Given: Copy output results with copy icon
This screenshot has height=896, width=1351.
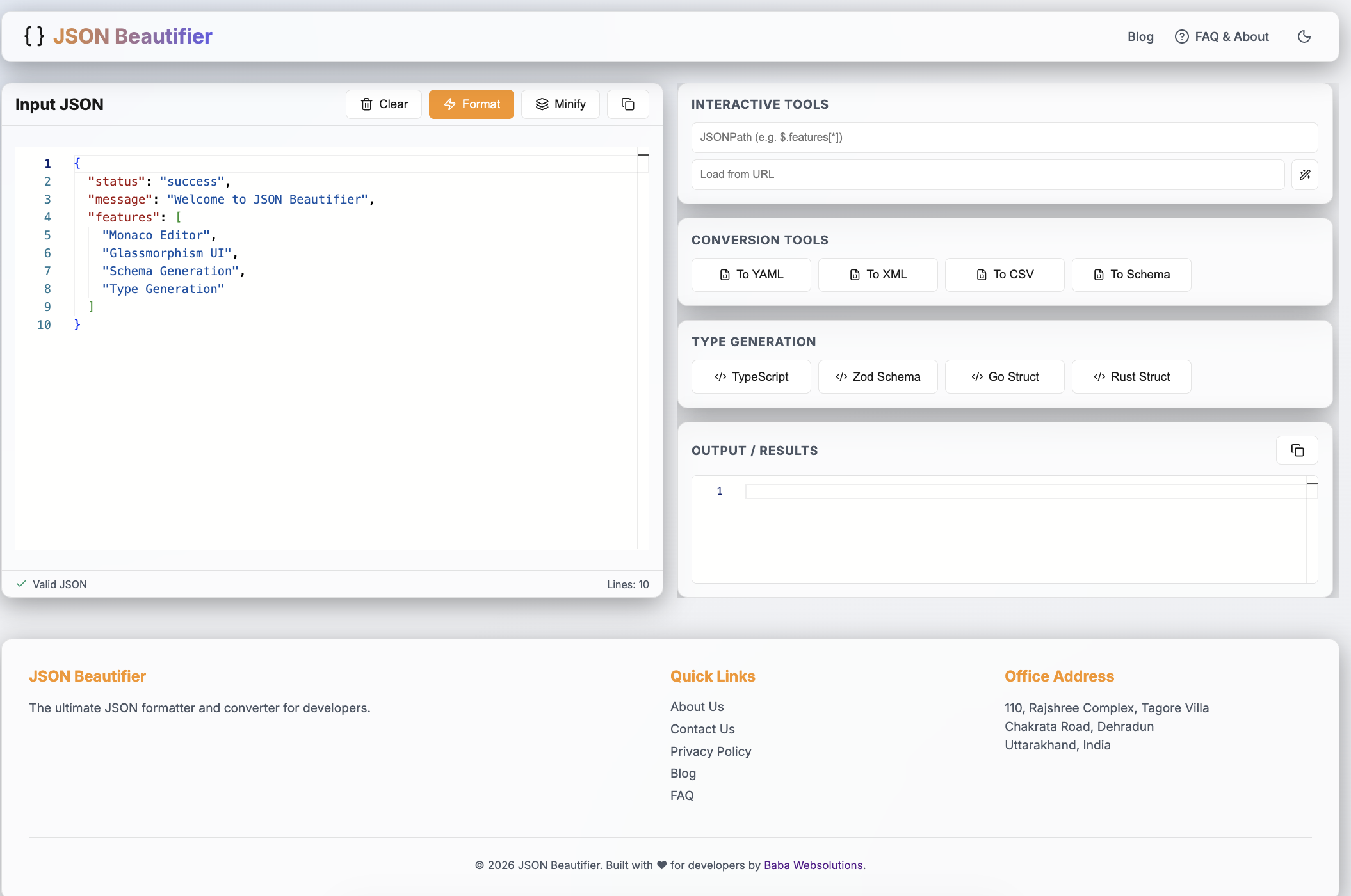Looking at the screenshot, I should [x=1297, y=451].
